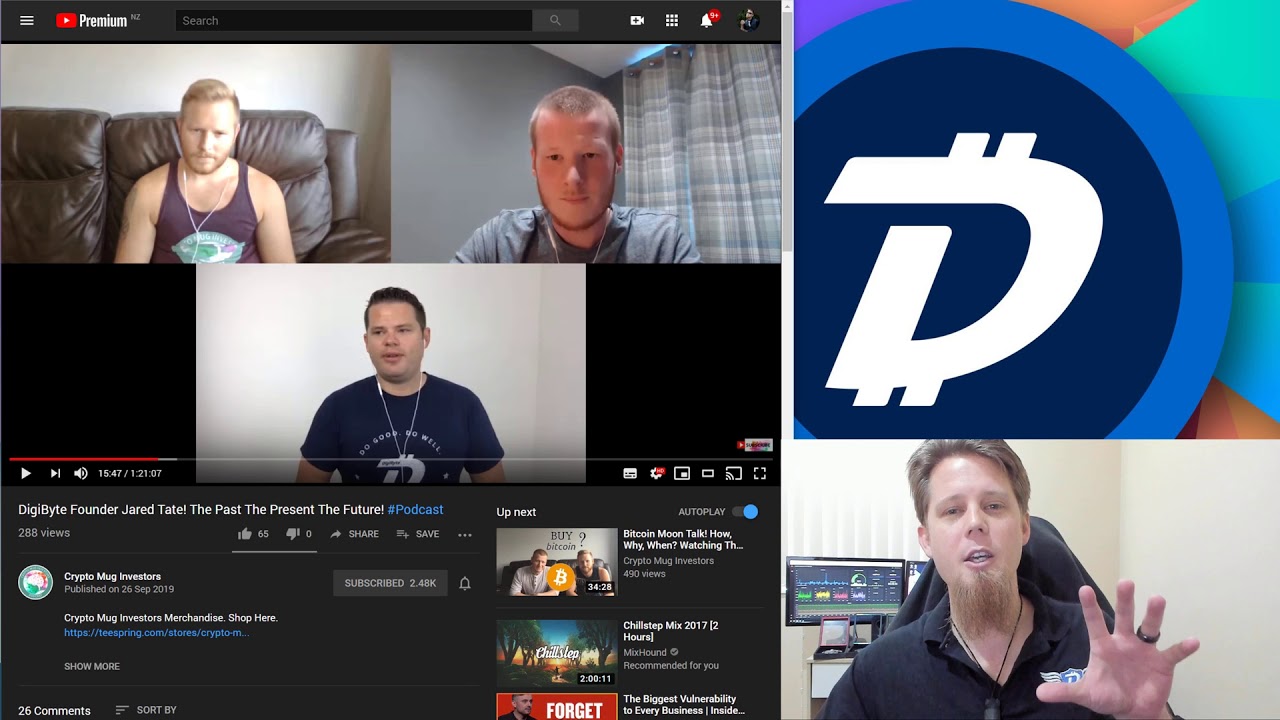Mute the video volume speaker

[81, 473]
